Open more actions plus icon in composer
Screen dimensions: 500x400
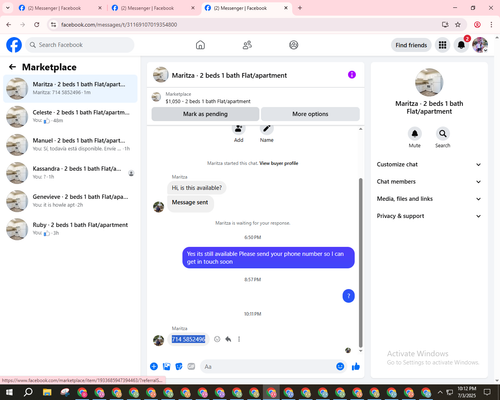[x=154, y=367]
